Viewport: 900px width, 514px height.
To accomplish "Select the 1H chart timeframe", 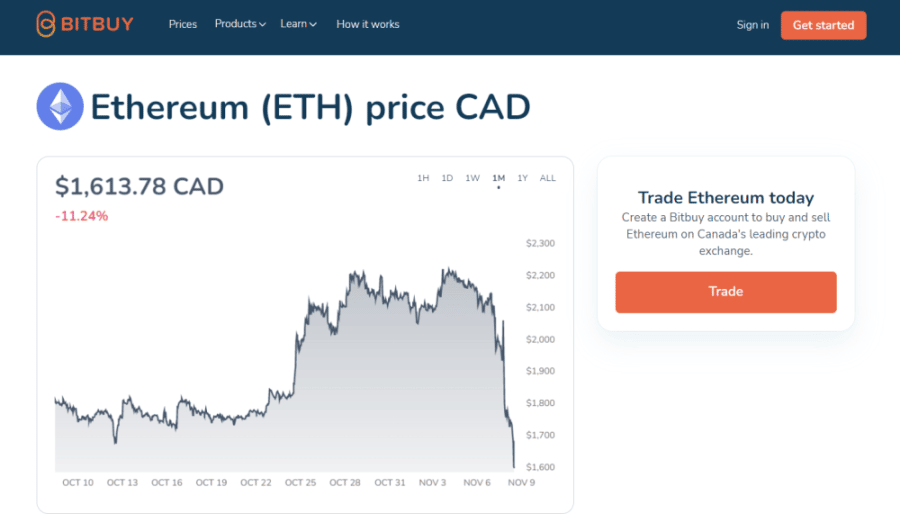I will [x=423, y=178].
